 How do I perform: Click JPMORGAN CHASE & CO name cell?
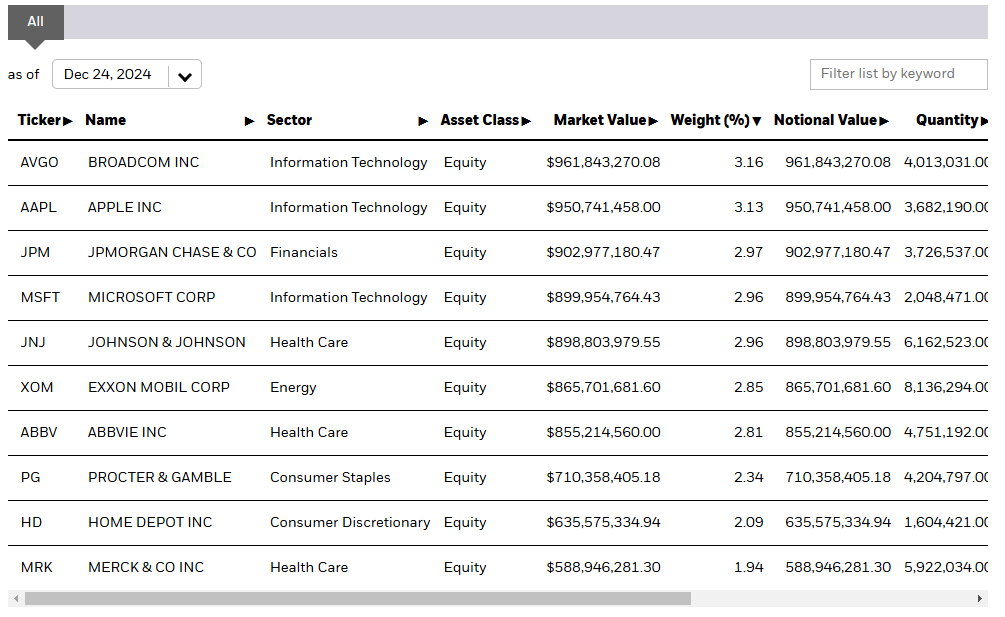pyautogui.click(x=172, y=252)
